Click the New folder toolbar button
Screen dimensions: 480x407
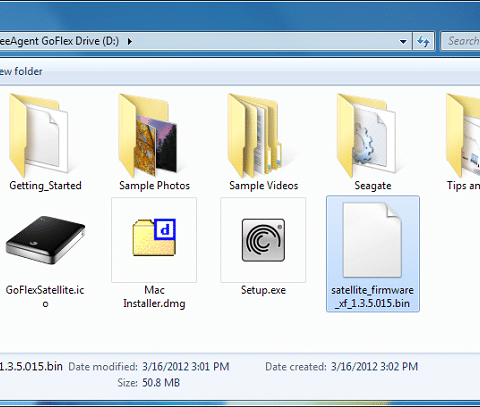[21, 71]
